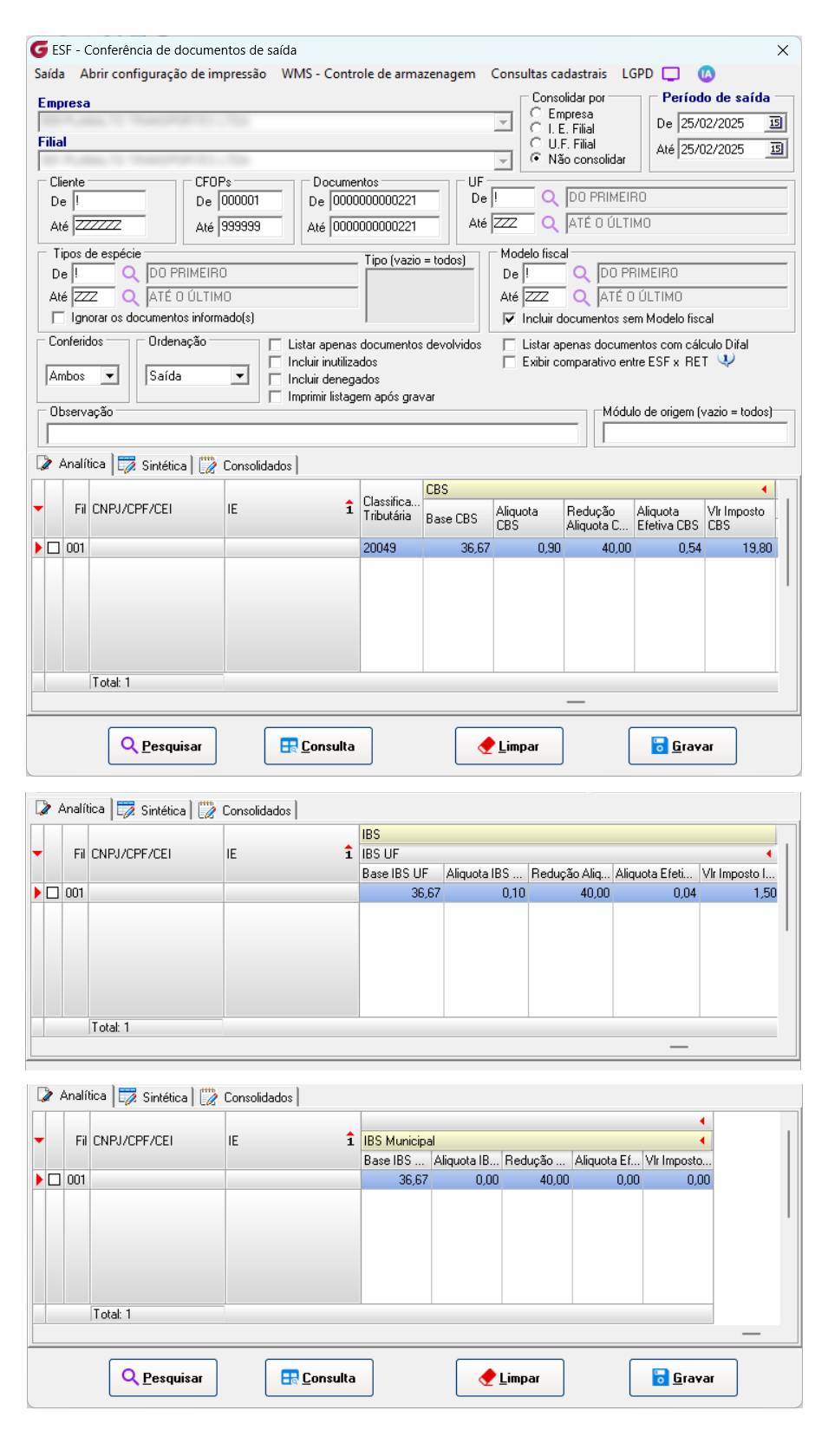Enable 'Listar apenas documentos com cálculo Difal'

pyautogui.click(x=510, y=345)
